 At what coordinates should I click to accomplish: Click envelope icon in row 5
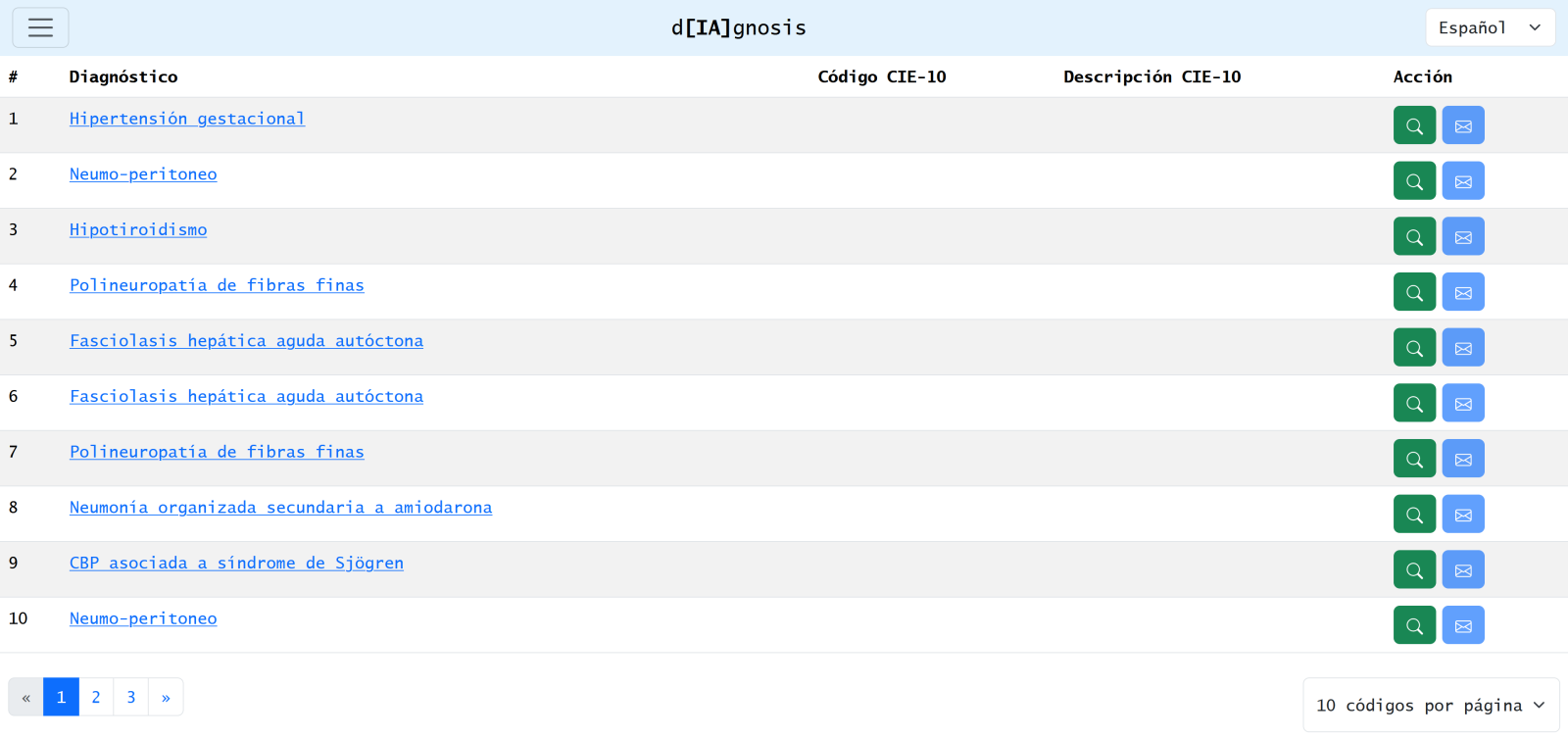click(1462, 348)
